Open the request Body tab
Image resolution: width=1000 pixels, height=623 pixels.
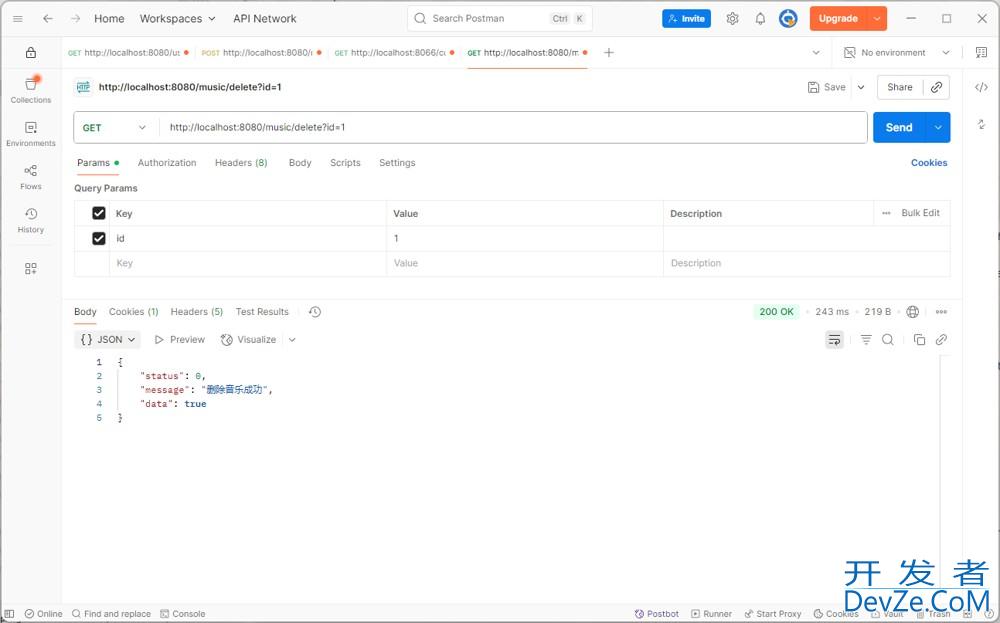(x=300, y=163)
